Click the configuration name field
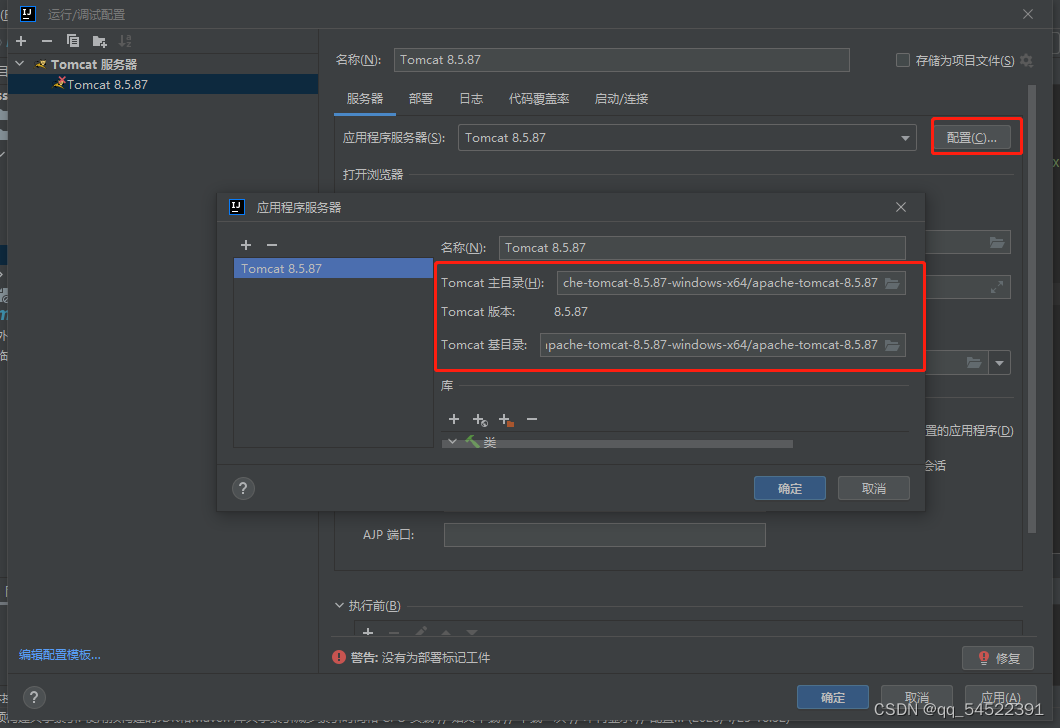1060x728 pixels. click(621, 59)
